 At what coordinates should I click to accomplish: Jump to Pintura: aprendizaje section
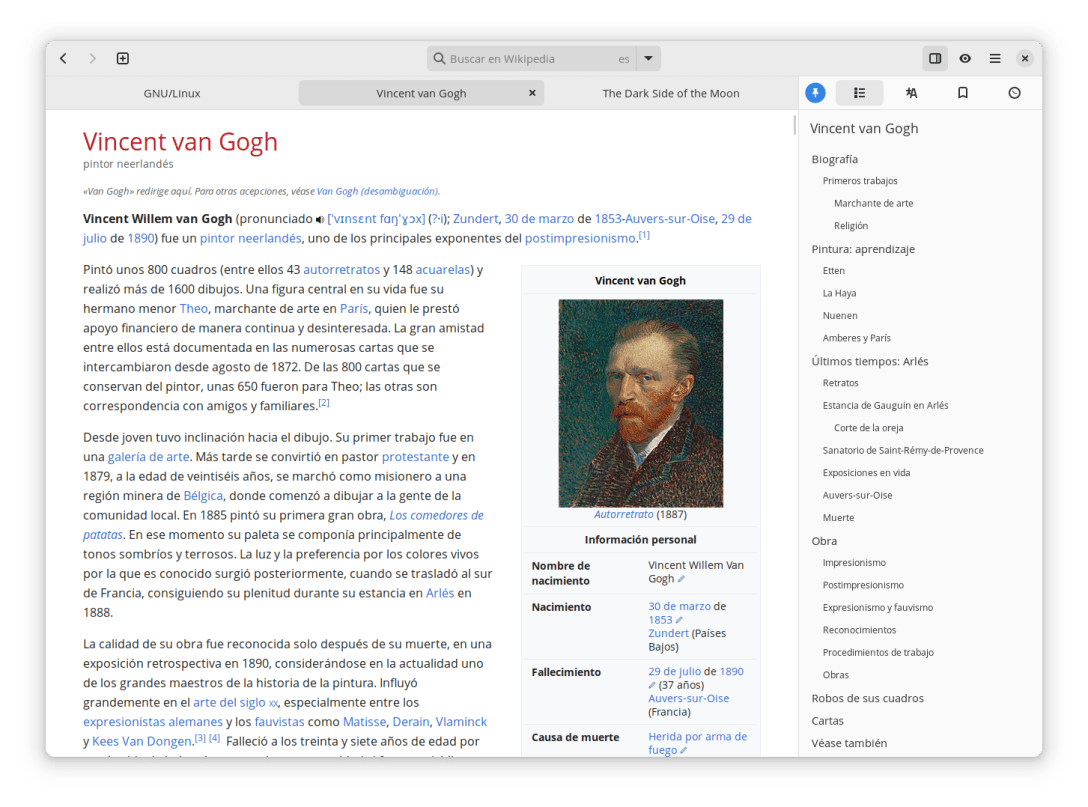(863, 248)
